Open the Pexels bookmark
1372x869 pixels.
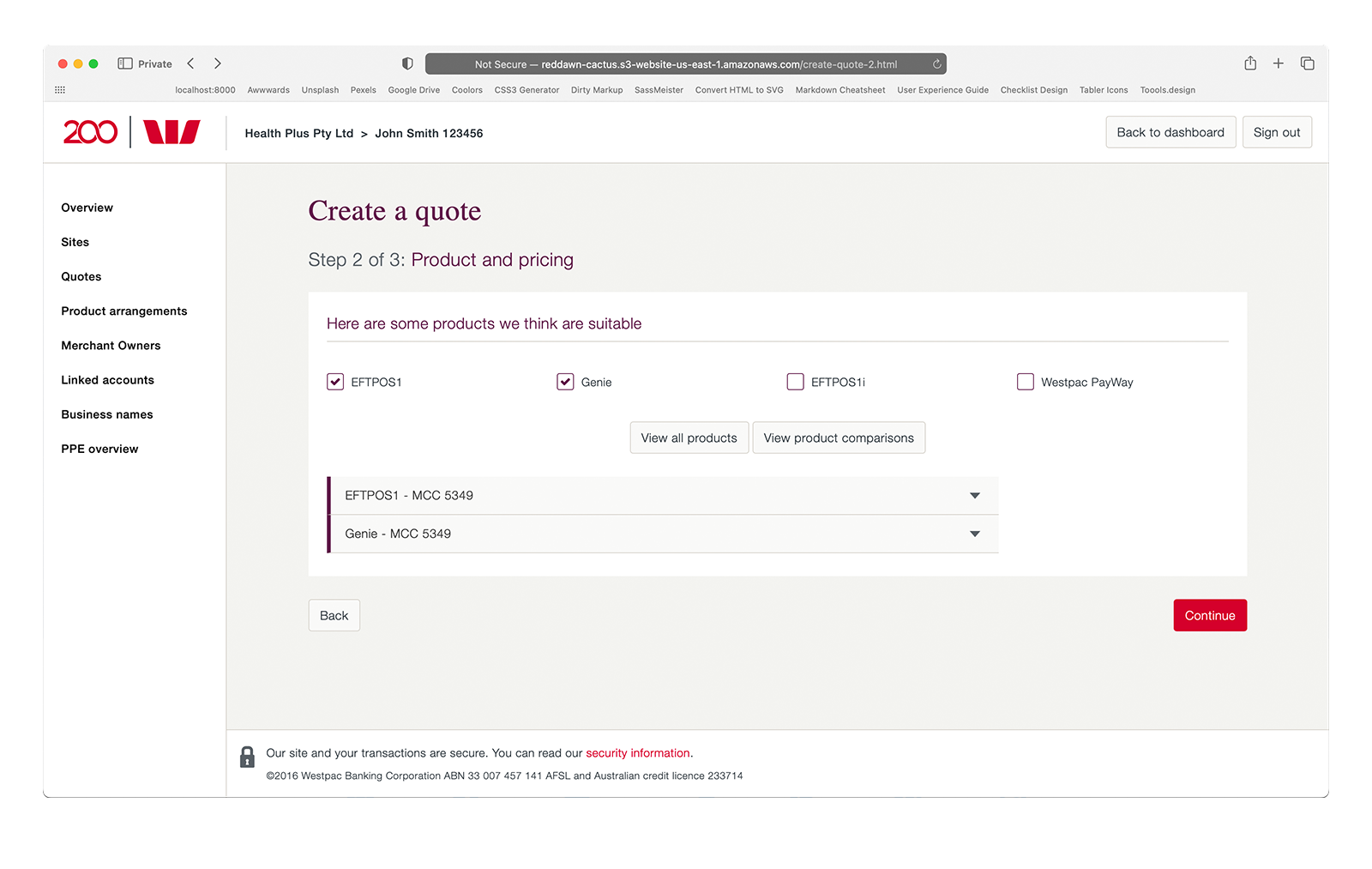(363, 90)
